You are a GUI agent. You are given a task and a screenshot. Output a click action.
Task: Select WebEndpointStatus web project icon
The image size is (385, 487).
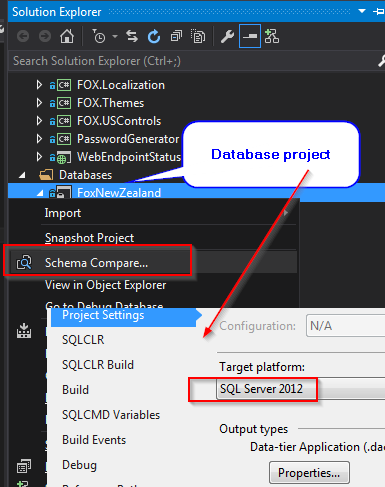(64, 157)
